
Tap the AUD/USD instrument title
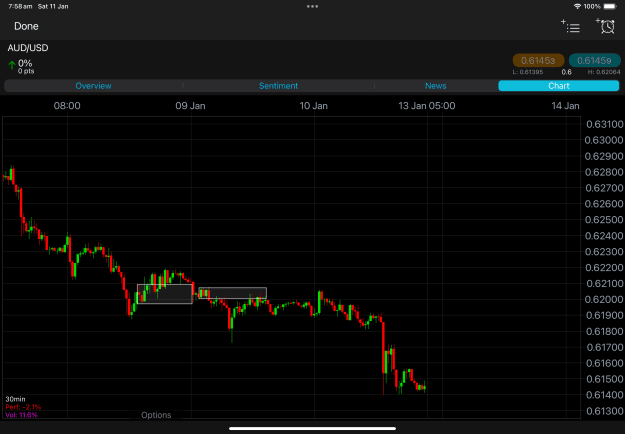pos(28,48)
